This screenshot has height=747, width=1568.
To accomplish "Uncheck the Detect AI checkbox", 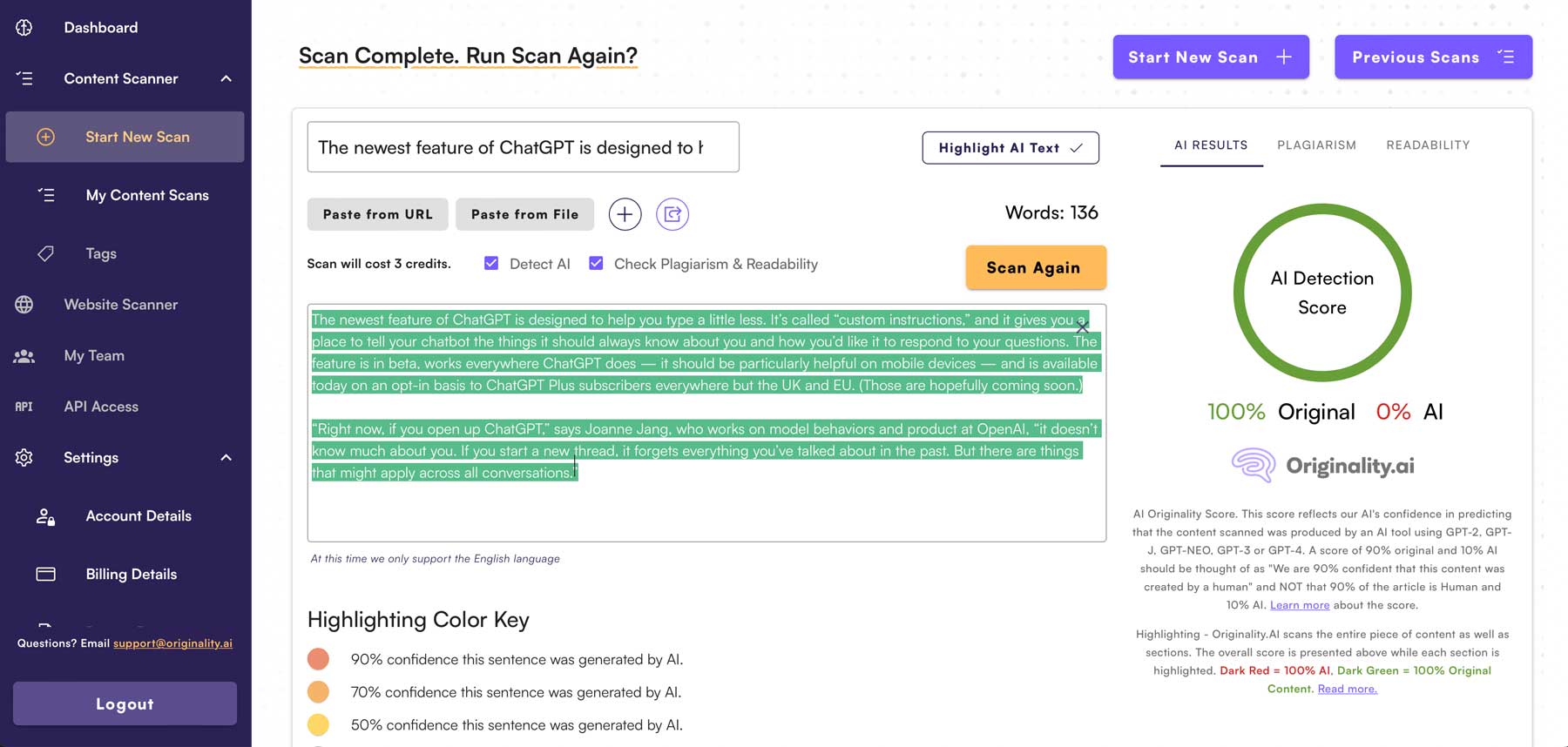I will [x=491, y=264].
